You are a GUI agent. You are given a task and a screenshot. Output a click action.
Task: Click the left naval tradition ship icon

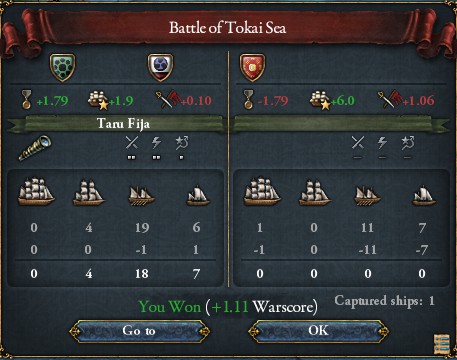[x=98, y=100]
